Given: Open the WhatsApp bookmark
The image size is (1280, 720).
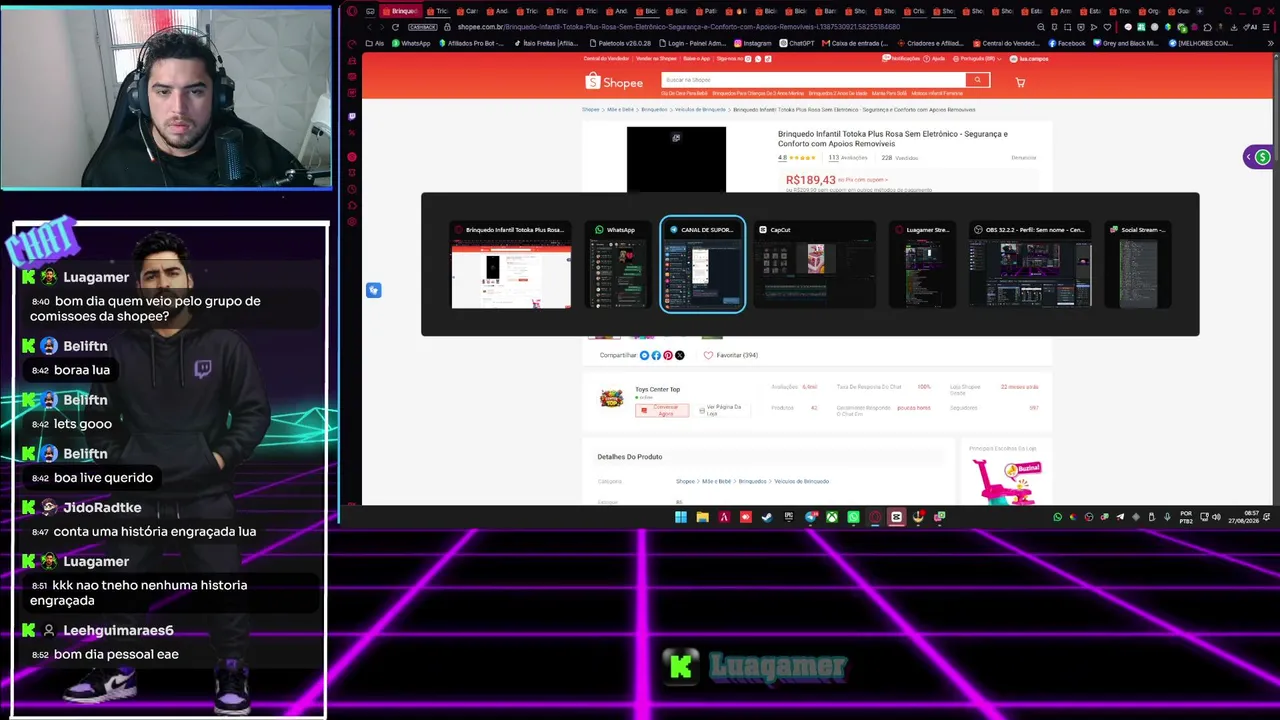Looking at the screenshot, I should click(411, 43).
